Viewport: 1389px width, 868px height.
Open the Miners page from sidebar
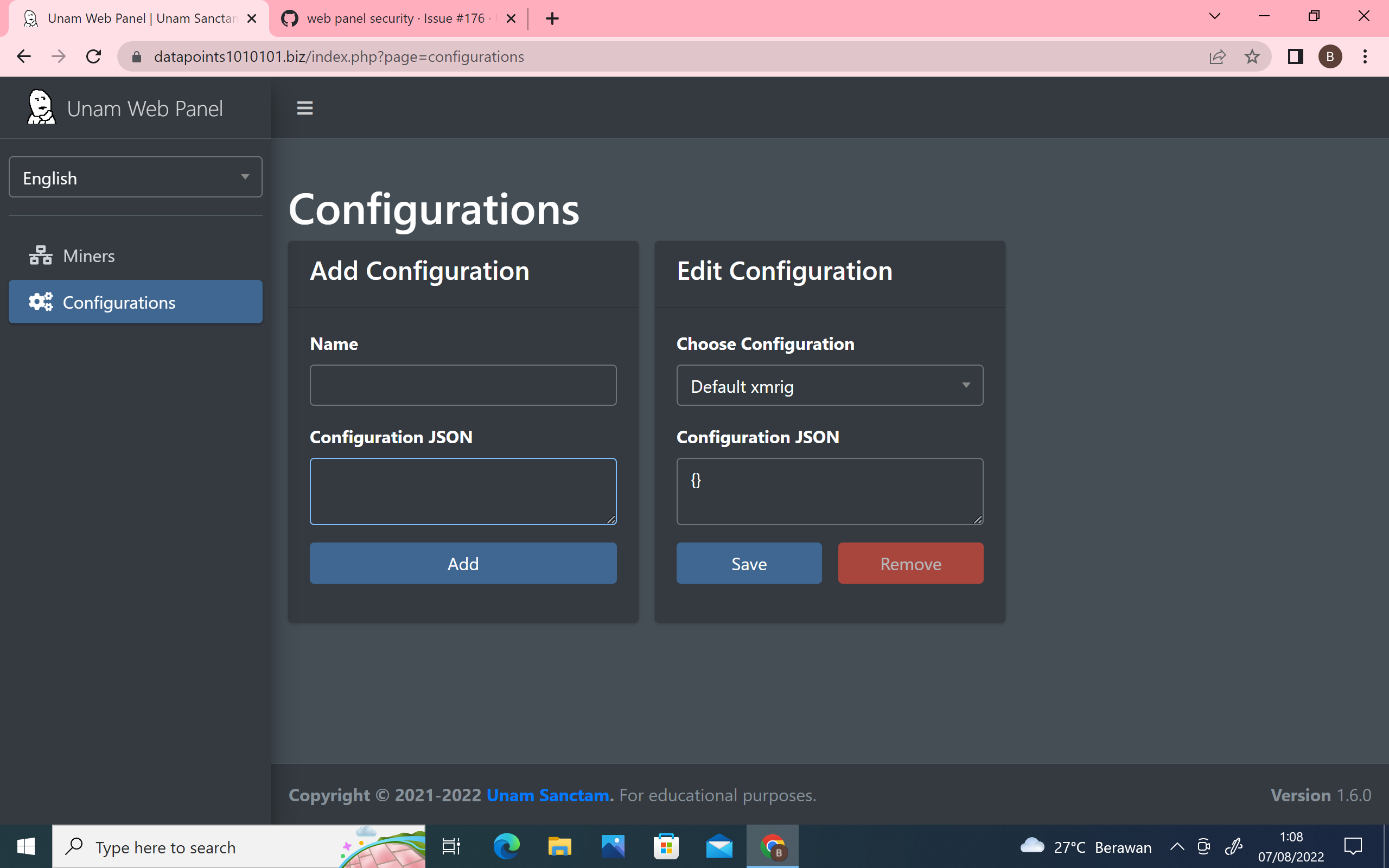[x=88, y=256]
